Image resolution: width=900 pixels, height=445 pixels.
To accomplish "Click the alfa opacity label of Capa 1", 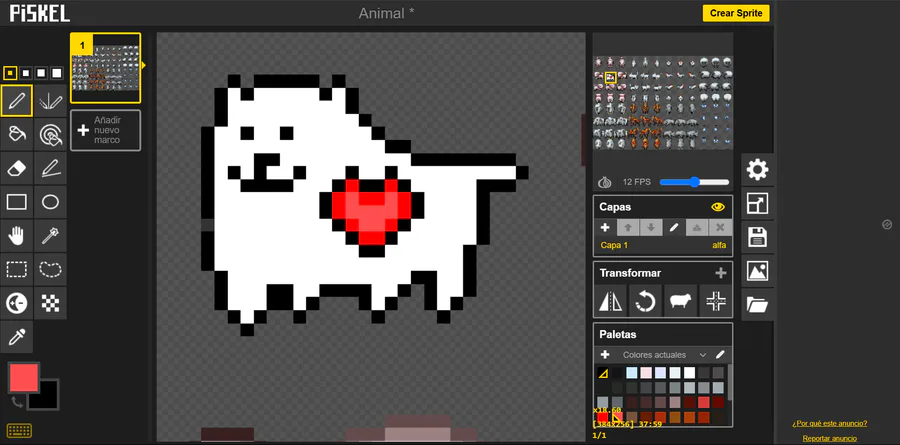I will 719,245.
